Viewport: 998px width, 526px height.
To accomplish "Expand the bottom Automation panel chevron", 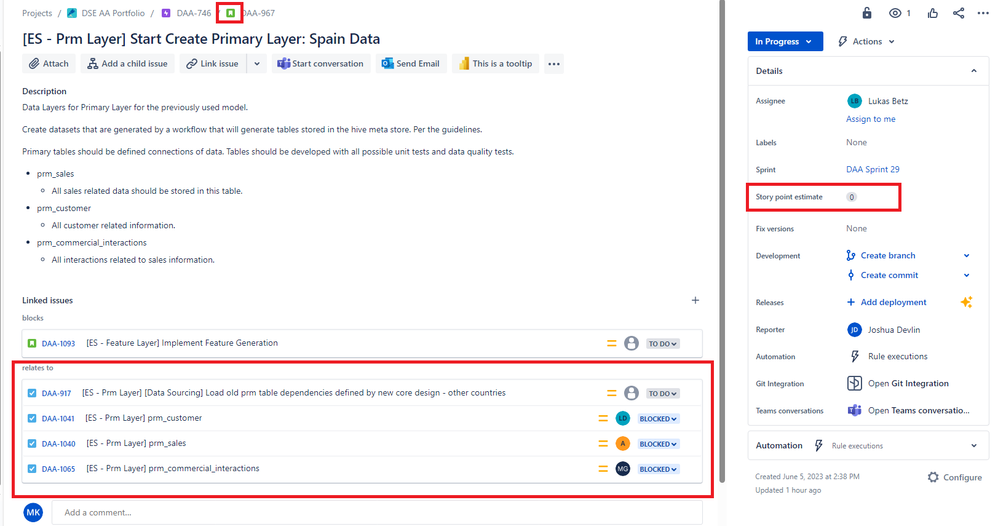I will coord(974,446).
